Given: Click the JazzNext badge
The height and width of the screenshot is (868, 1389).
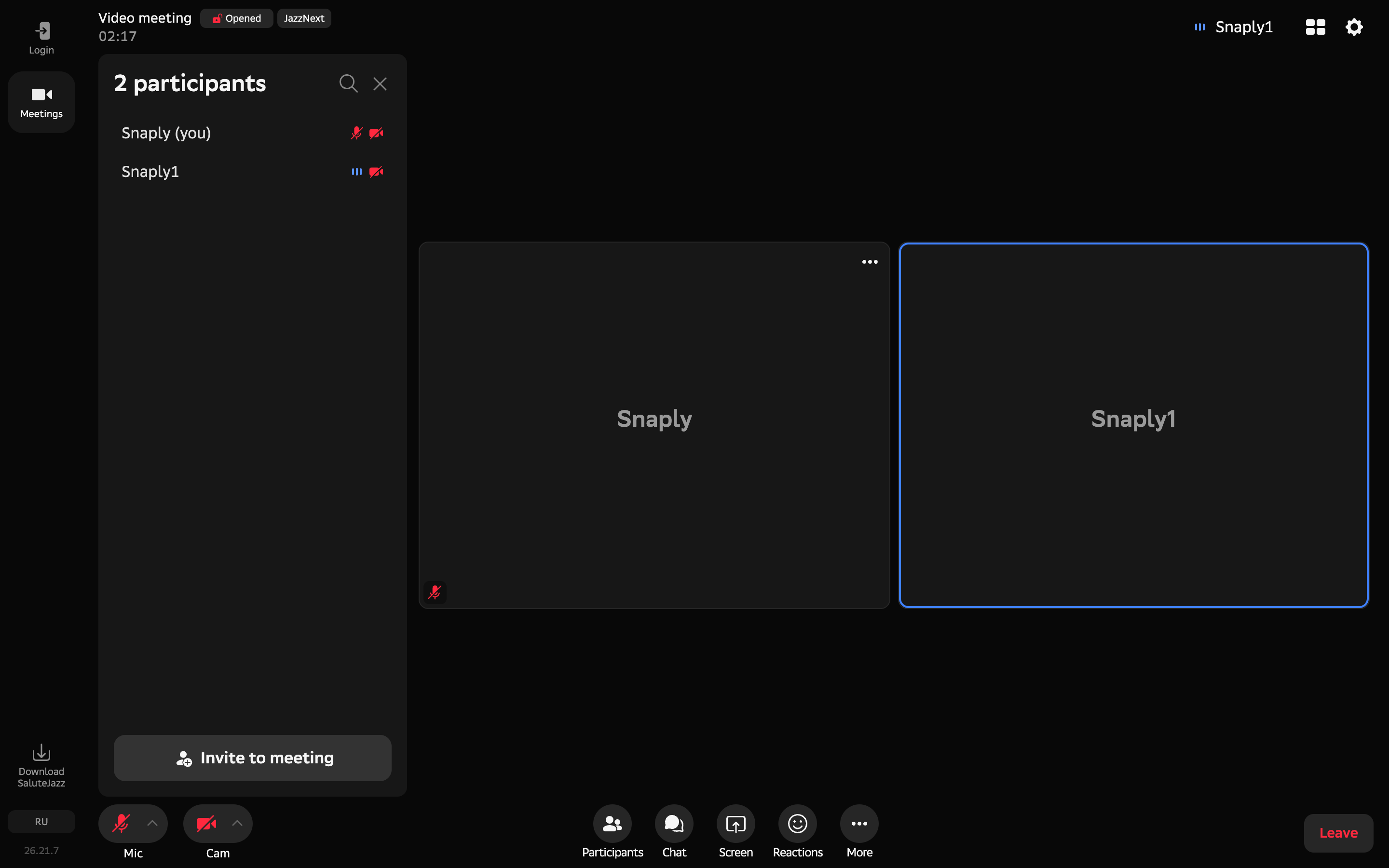Looking at the screenshot, I should (x=304, y=18).
